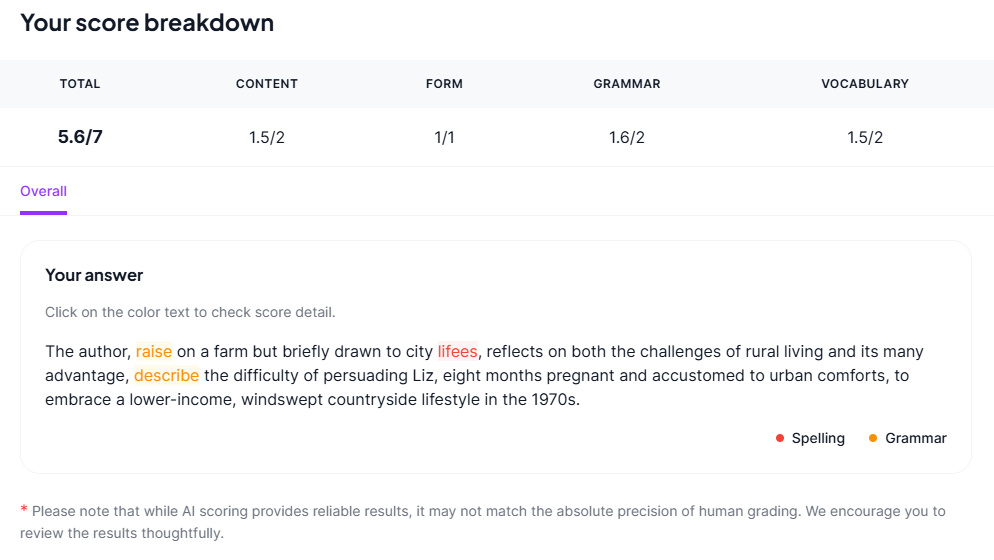Click the TOTAL column header
994x560 pixels.
coord(80,84)
